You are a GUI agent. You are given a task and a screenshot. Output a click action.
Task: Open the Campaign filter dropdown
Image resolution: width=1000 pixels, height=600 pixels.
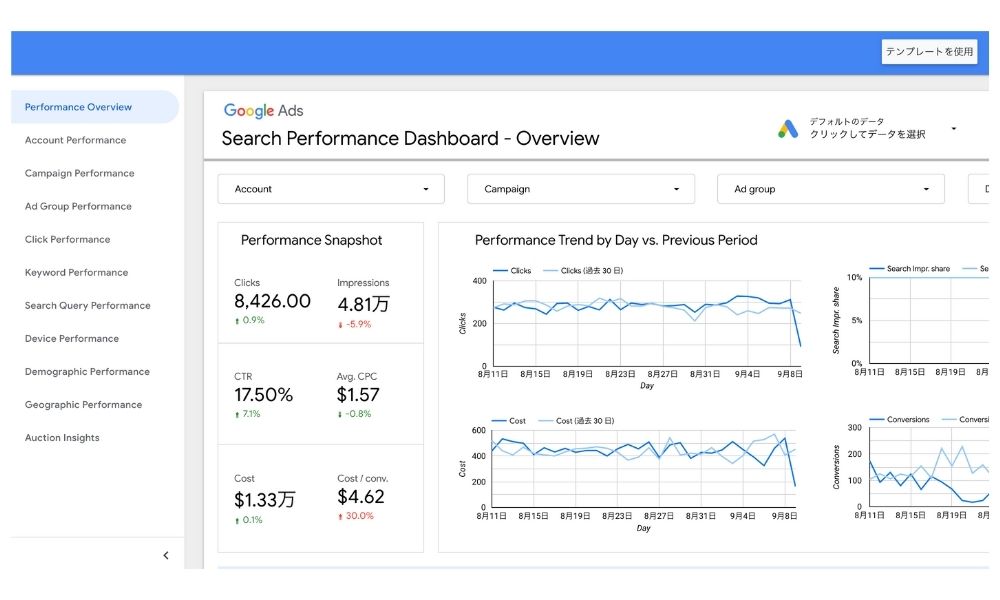click(x=581, y=189)
